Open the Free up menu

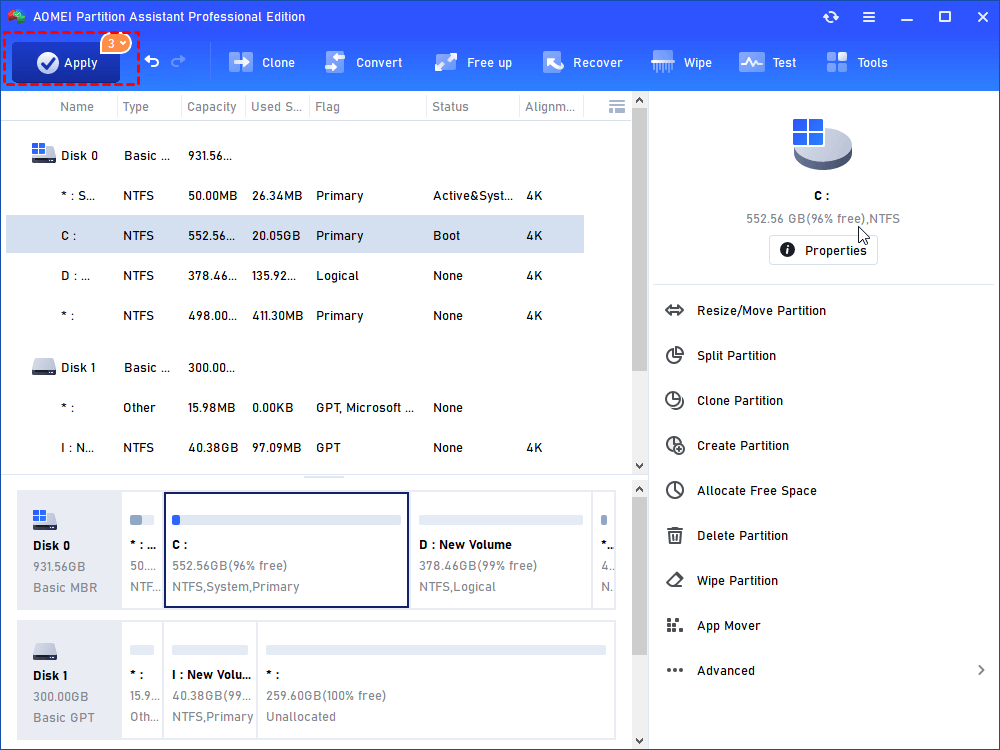[473, 62]
